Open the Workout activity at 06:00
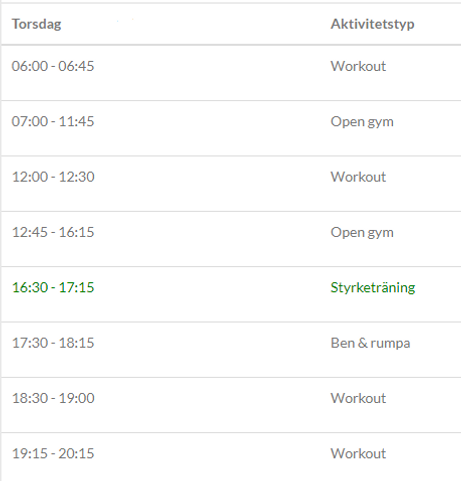461x481 pixels. tap(358, 66)
